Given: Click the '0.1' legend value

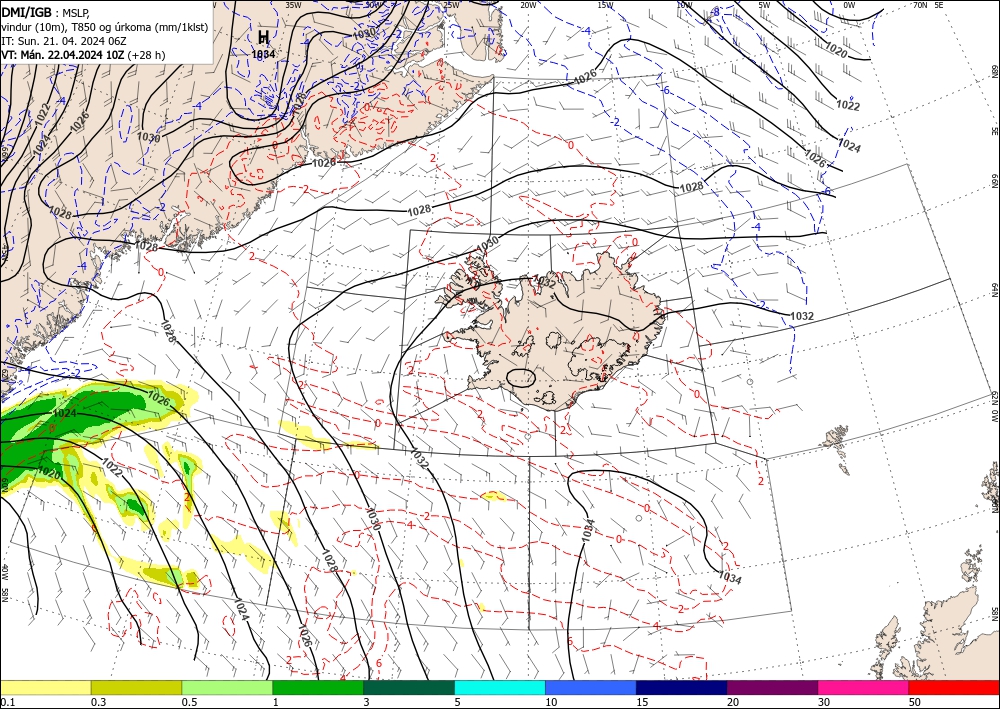Looking at the screenshot, I should 8,702.
